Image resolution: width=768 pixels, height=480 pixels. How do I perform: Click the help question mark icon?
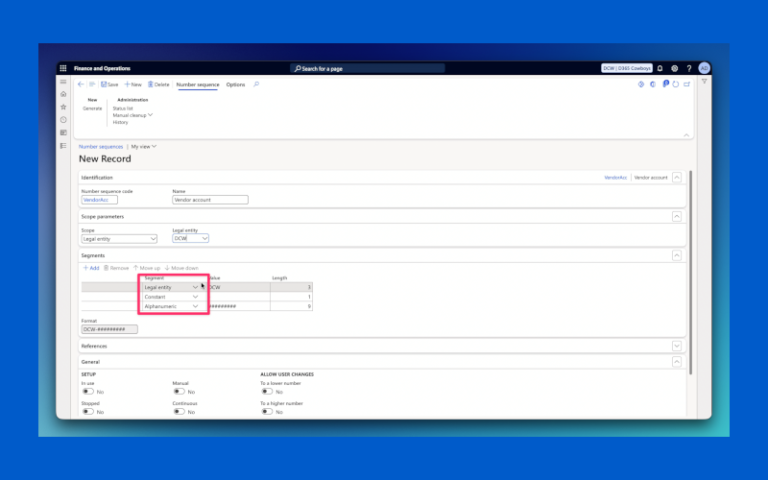(x=689, y=69)
